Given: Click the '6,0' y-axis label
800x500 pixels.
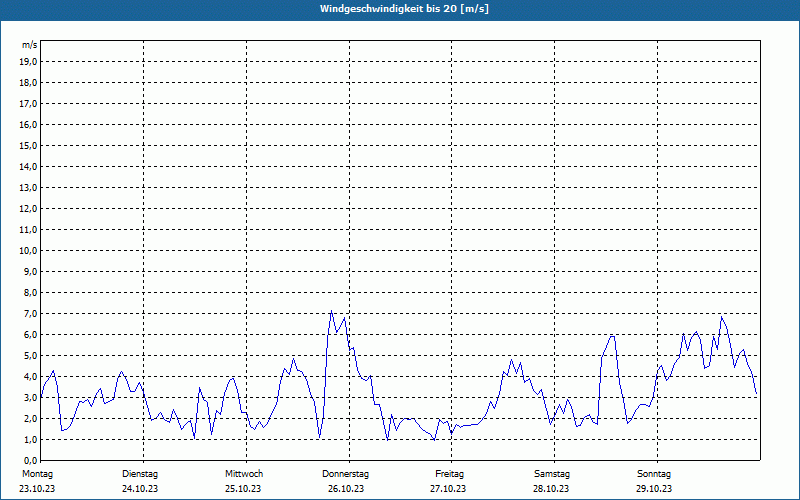Looking at the screenshot, I should (x=29, y=335).
